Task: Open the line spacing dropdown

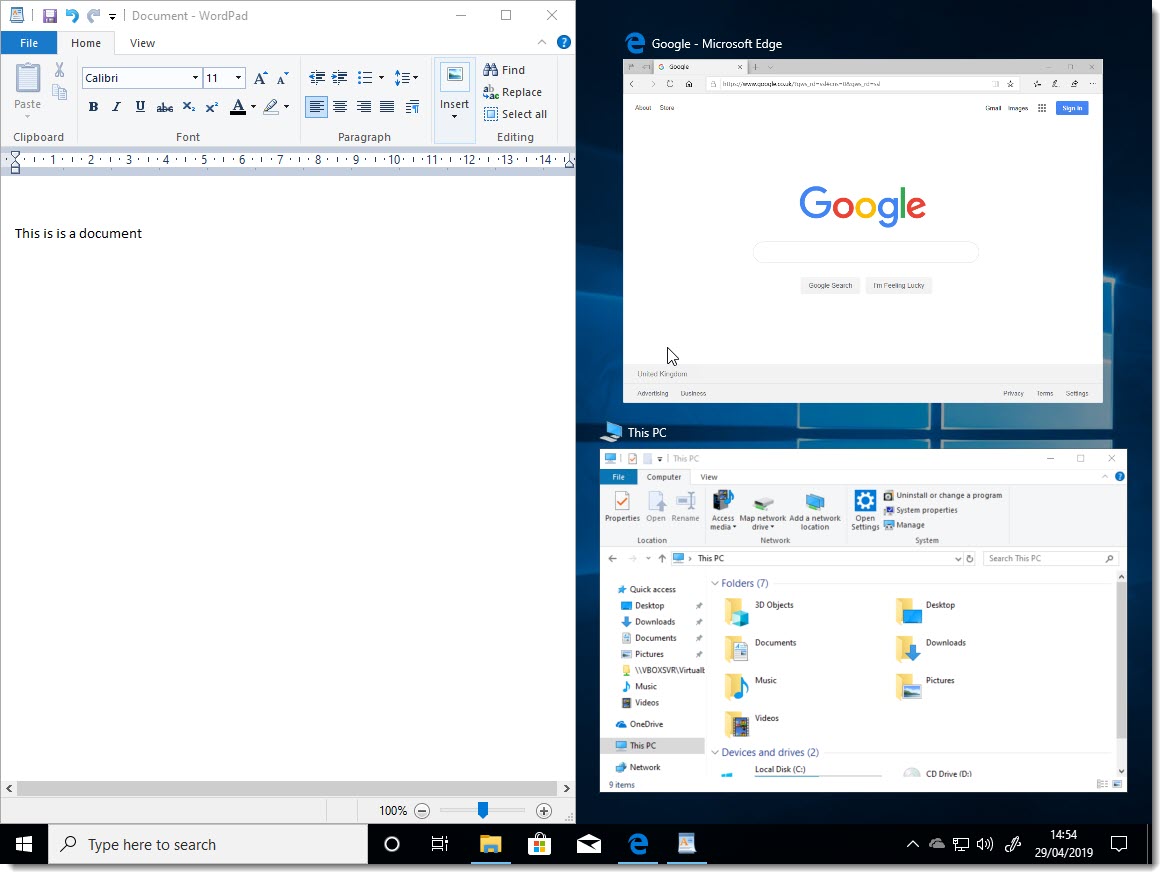Action: click(404, 77)
